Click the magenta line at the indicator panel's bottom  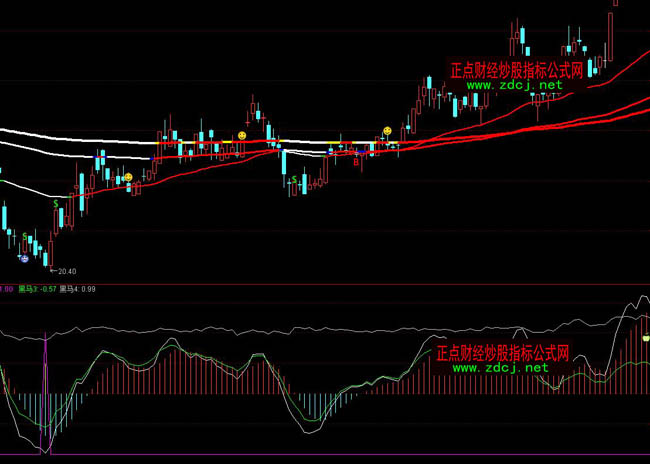(325, 454)
